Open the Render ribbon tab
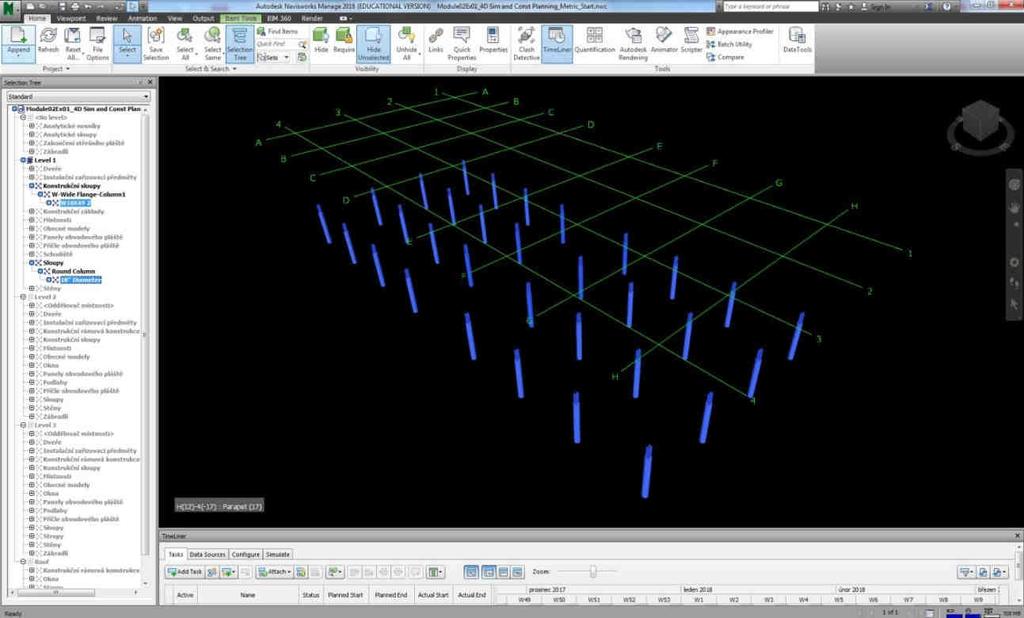 coord(312,18)
